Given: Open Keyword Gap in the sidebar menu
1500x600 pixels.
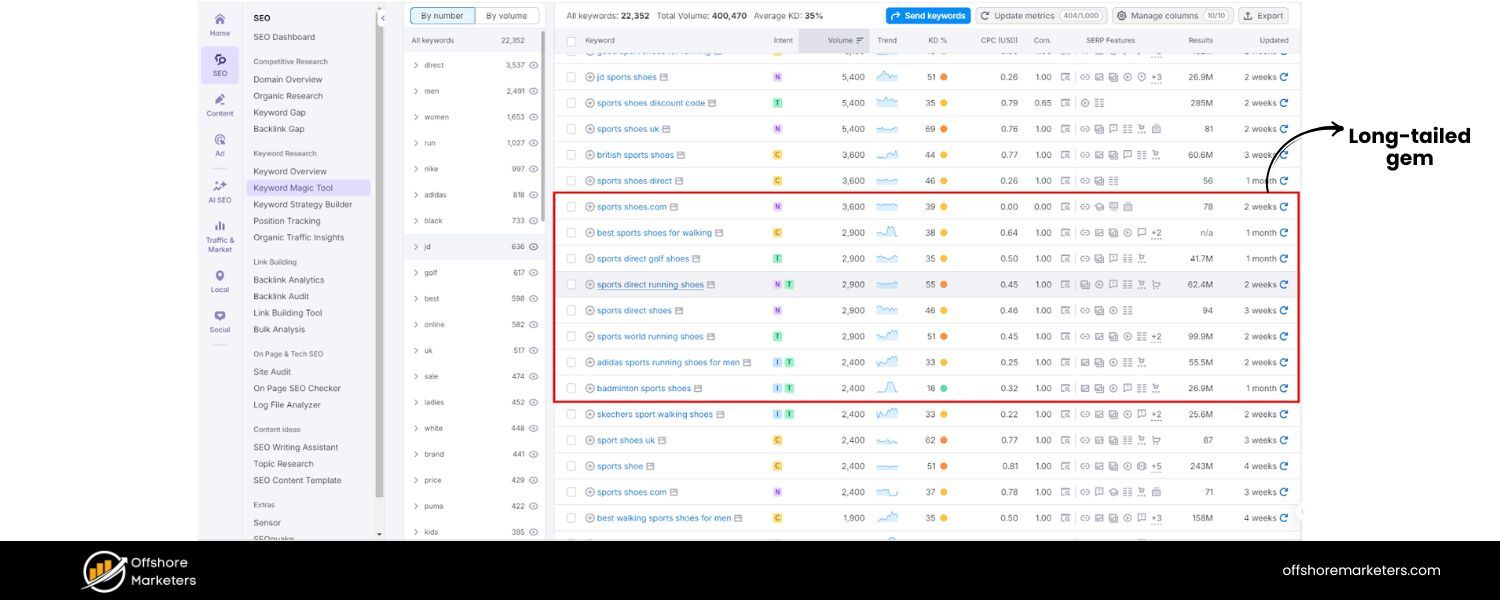Looking at the screenshot, I should (279, 113).
